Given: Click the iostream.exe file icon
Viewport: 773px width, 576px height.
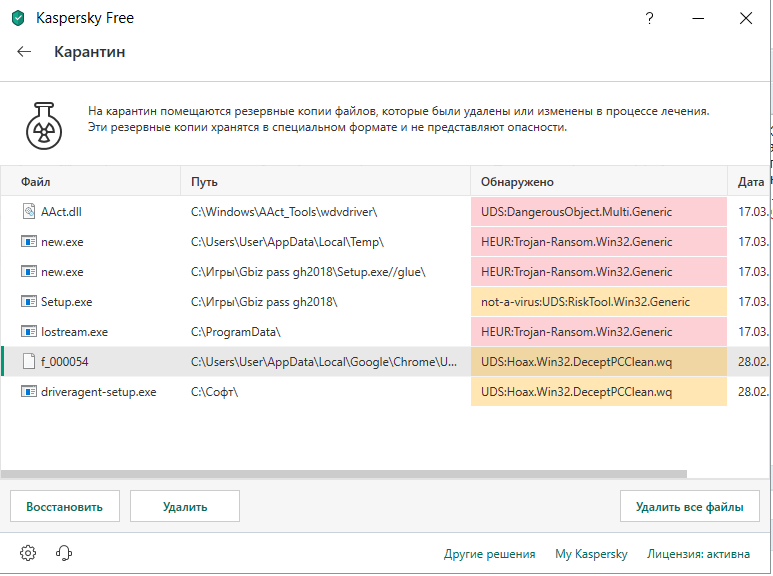Looking at the screenshot, I should point(28,331).
